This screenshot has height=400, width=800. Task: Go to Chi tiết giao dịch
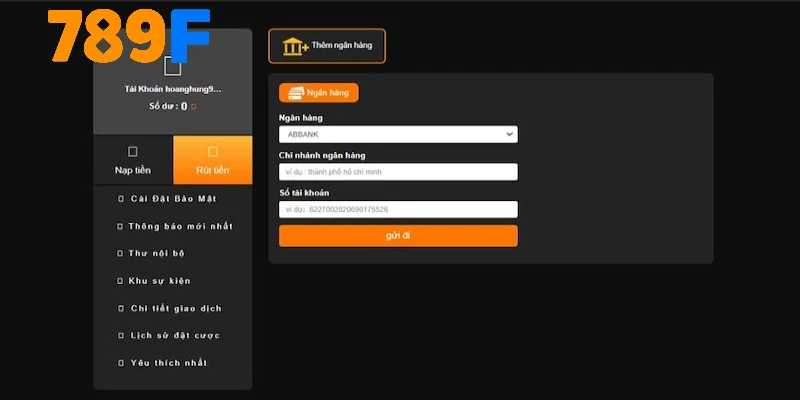click(176, 308)
